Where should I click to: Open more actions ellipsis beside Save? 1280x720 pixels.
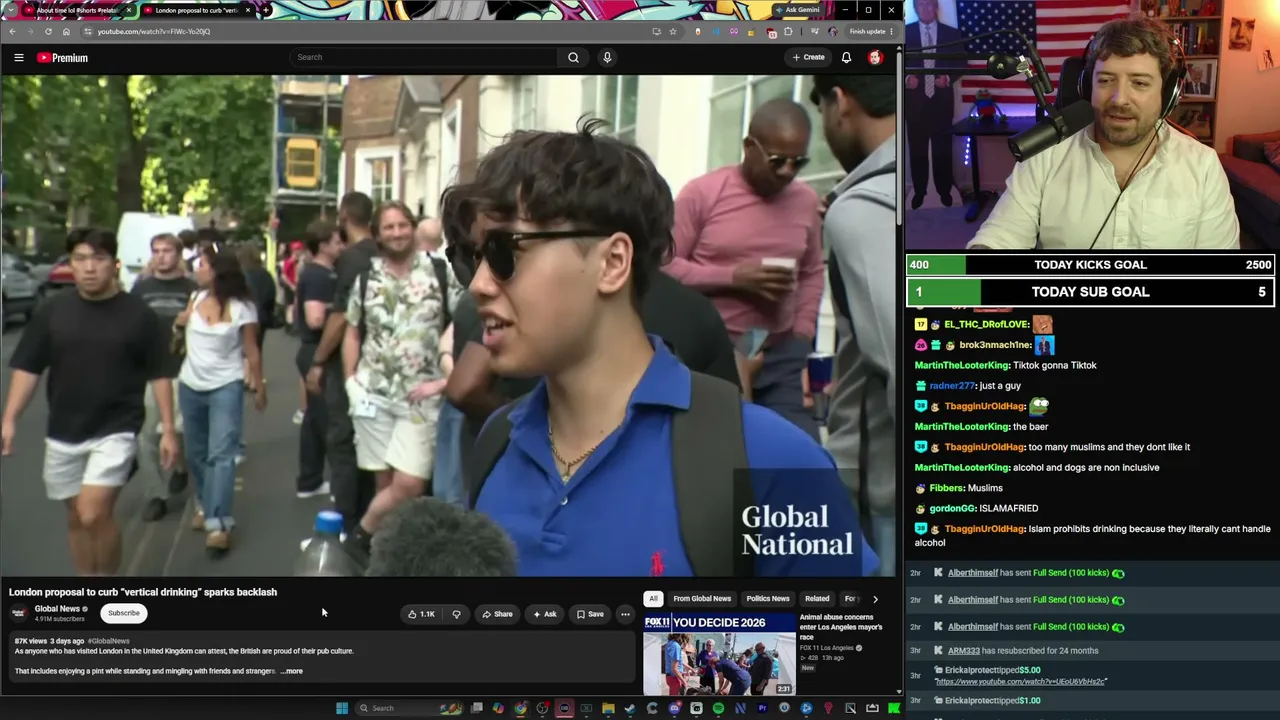pyautogui.click(x=625, y=614)
